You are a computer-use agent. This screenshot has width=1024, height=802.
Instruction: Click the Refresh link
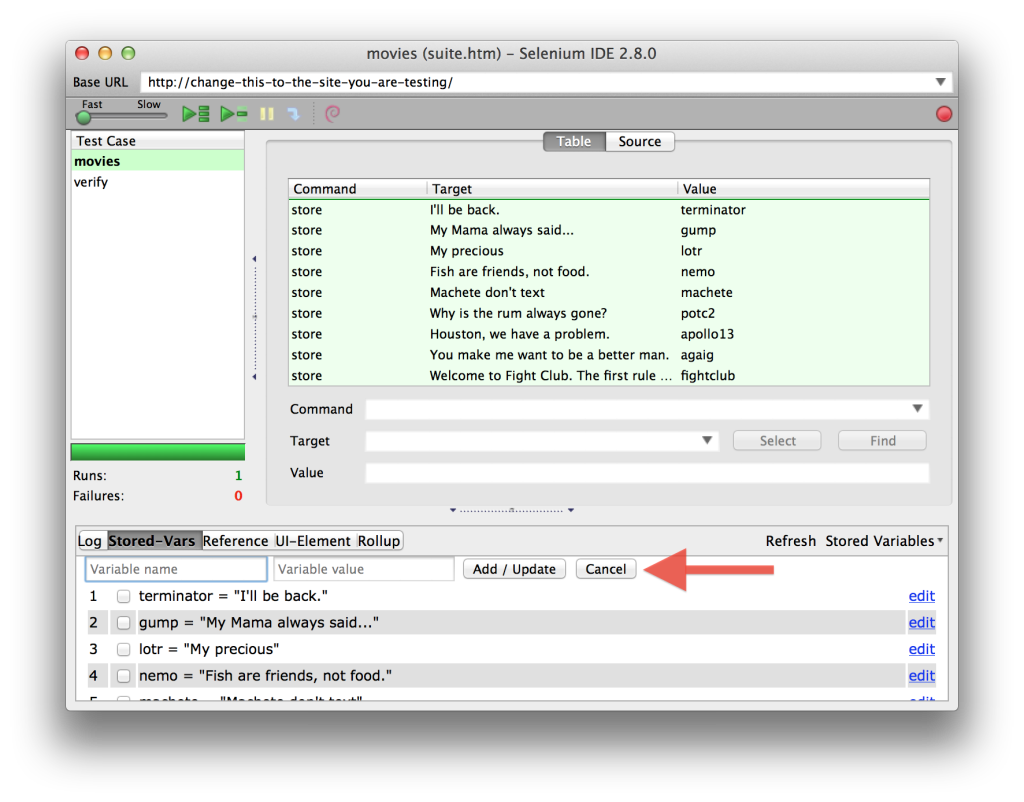pos(791,541)
